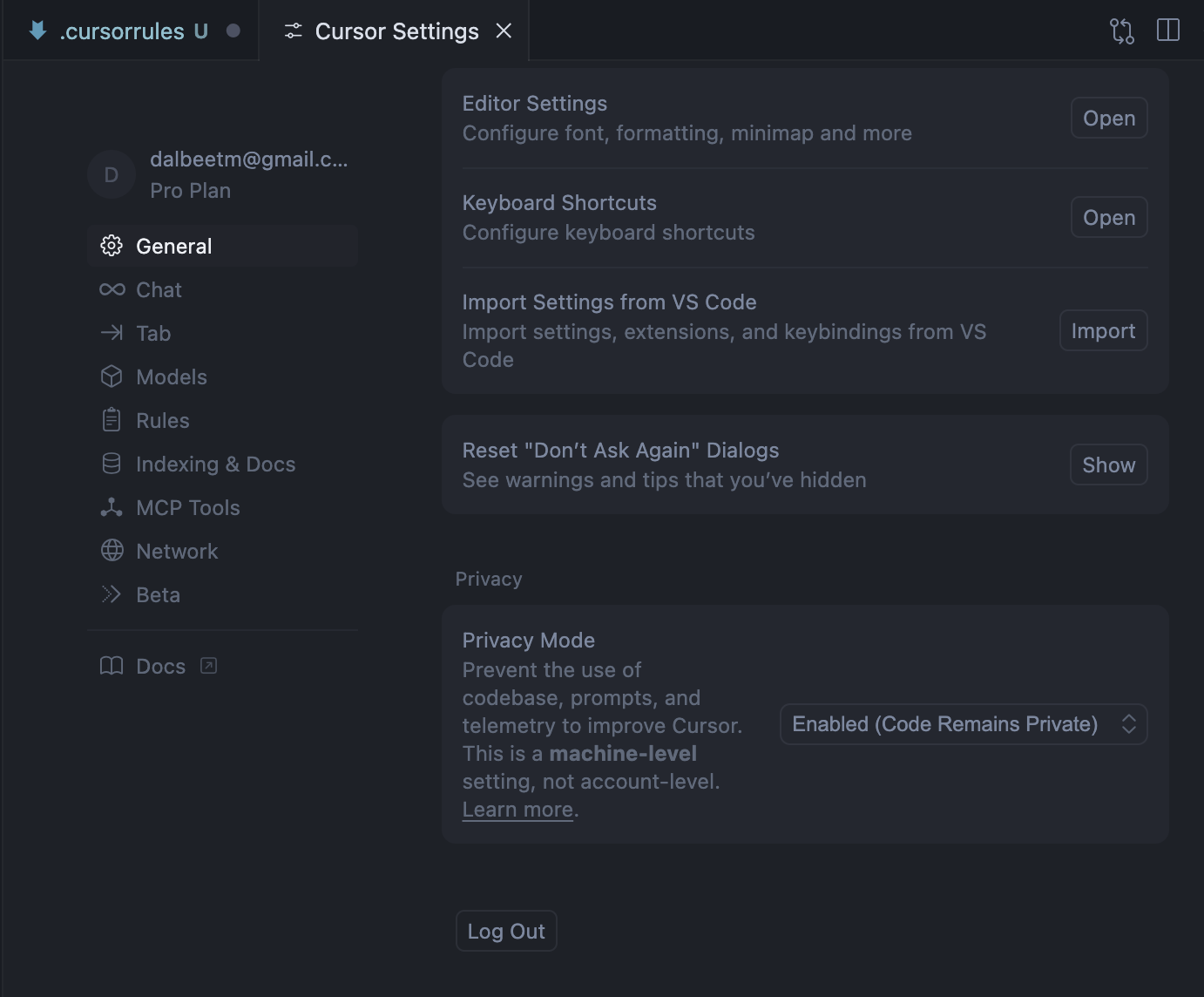Go to Models settings

pos(223,376)
